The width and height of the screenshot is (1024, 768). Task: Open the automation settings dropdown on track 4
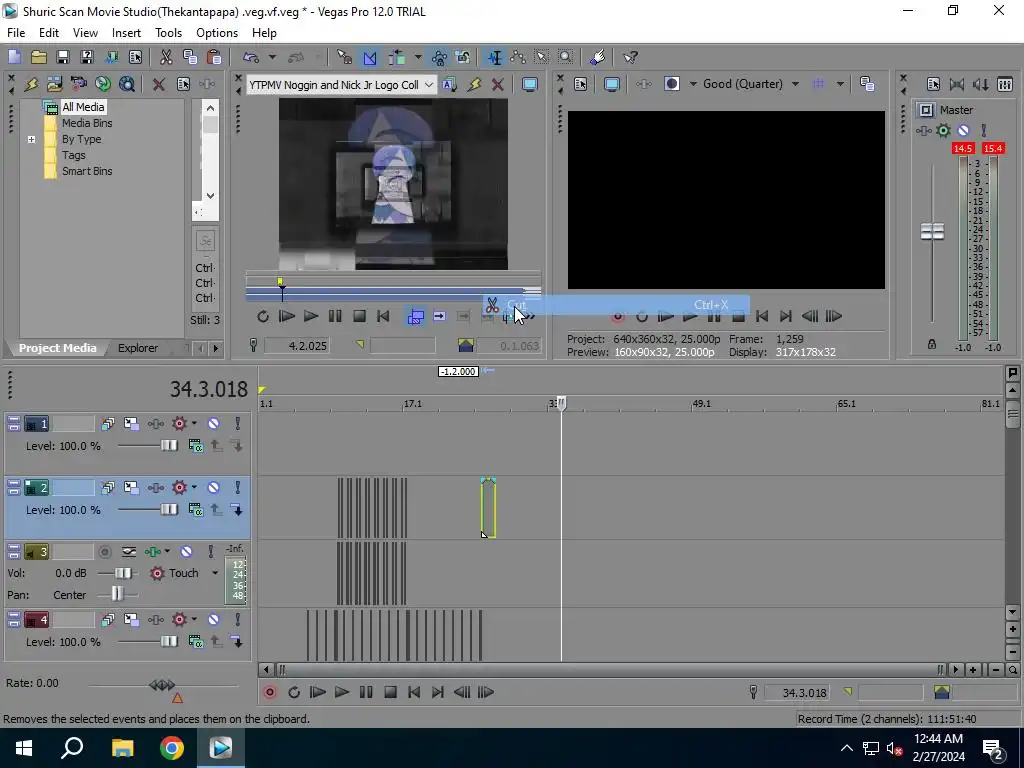click(194, 619)
